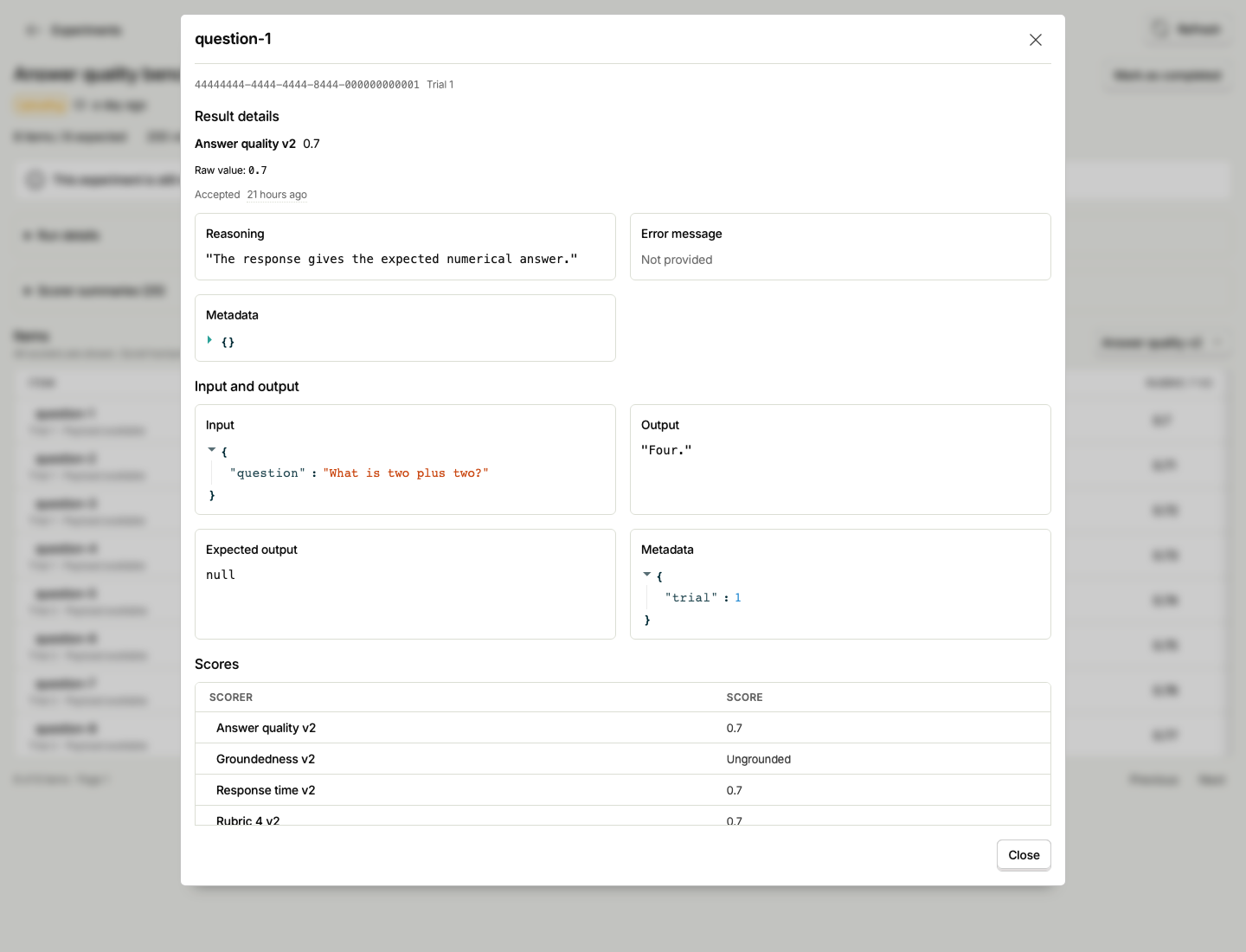1246x952 pixels.
Task: Click the Raw value 0.7 text
Action: pyautogui.click(x=231, y=170)
